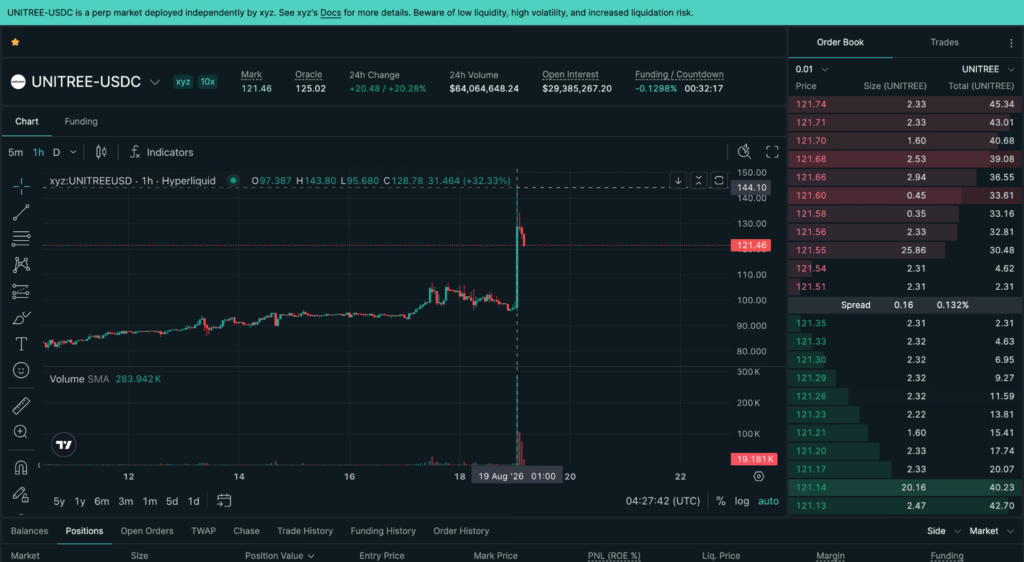Screen dimensions: 1024x562
Task: Set chart range to 5d
Action: coord(172,501)
